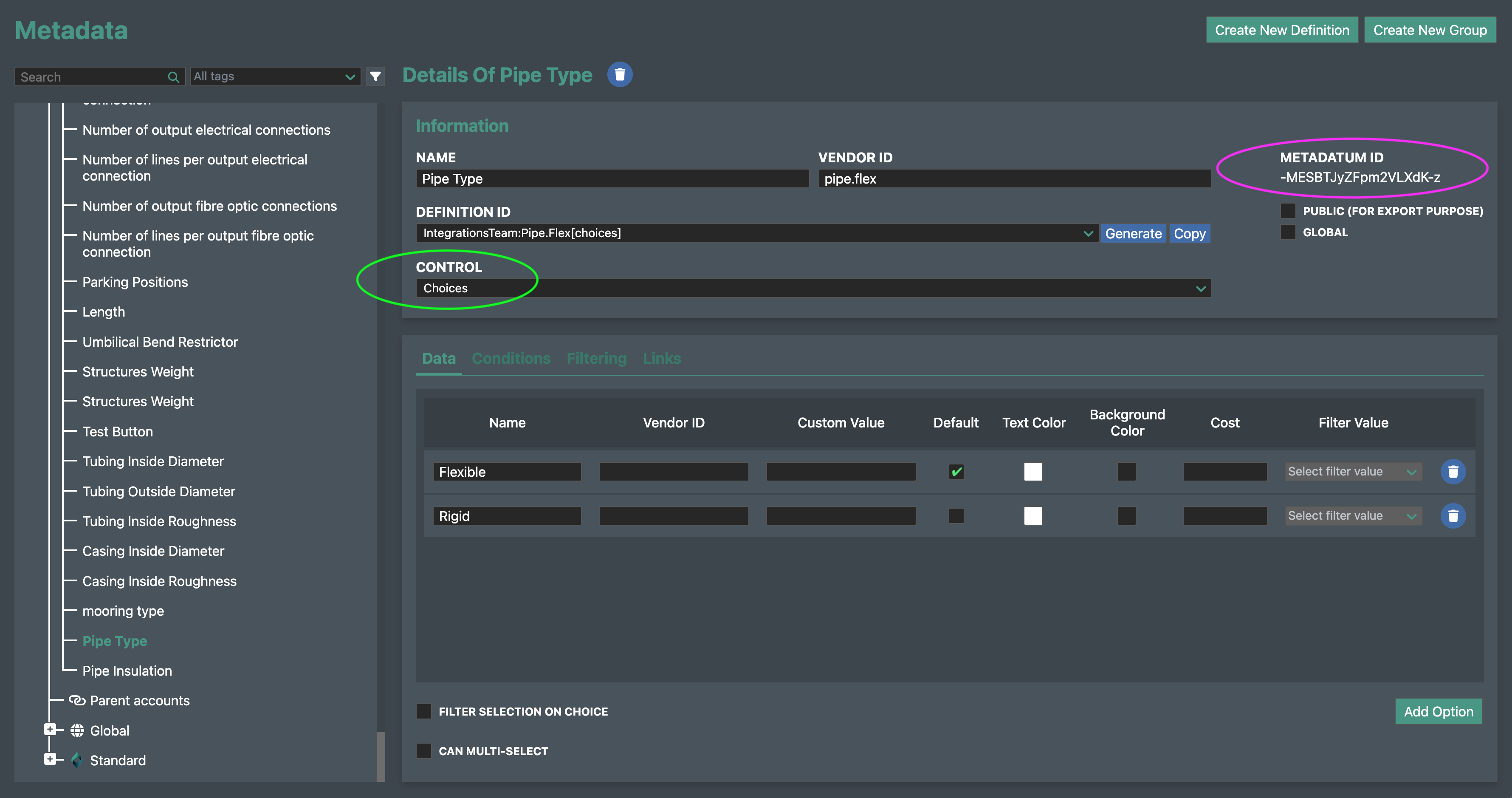Click the Metadatum ID value text

[x=1360, y=177]
